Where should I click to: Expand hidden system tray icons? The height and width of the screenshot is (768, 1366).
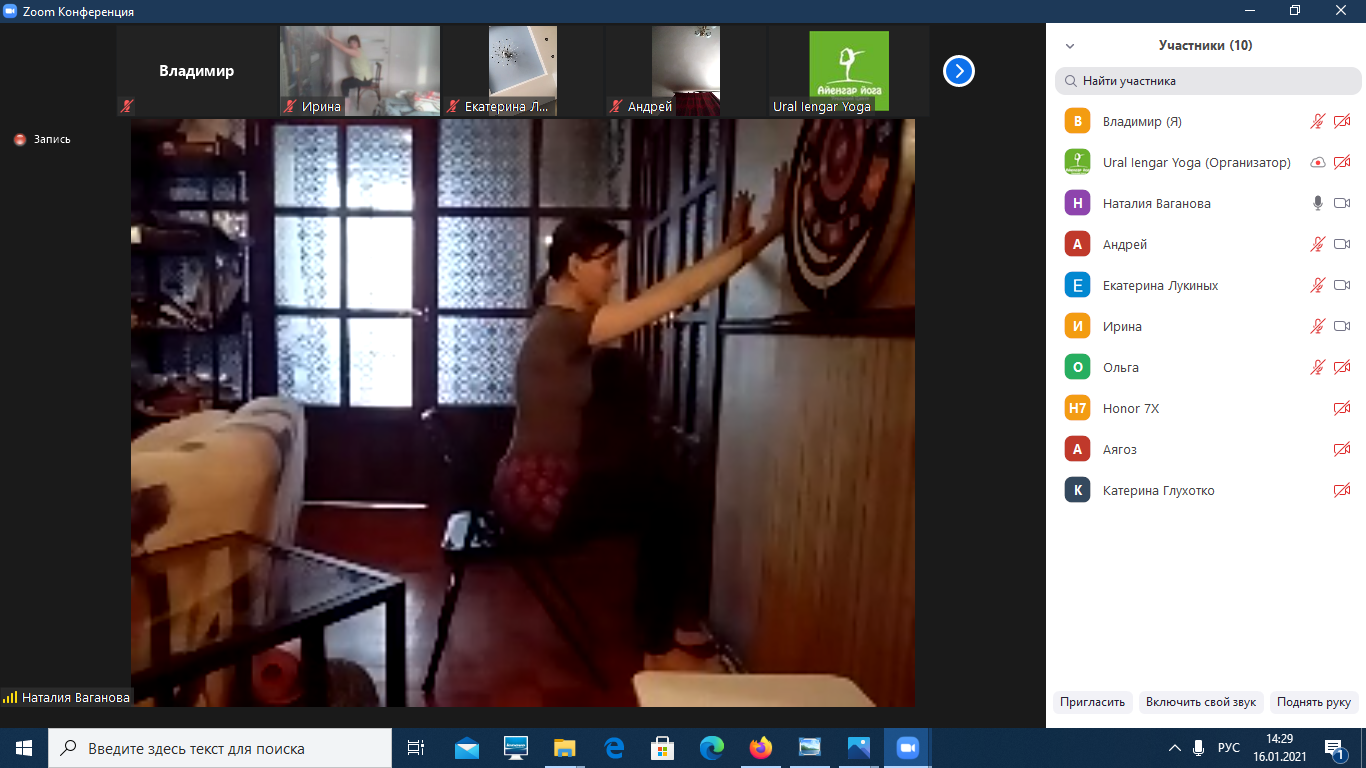(x=1175, y=748)
